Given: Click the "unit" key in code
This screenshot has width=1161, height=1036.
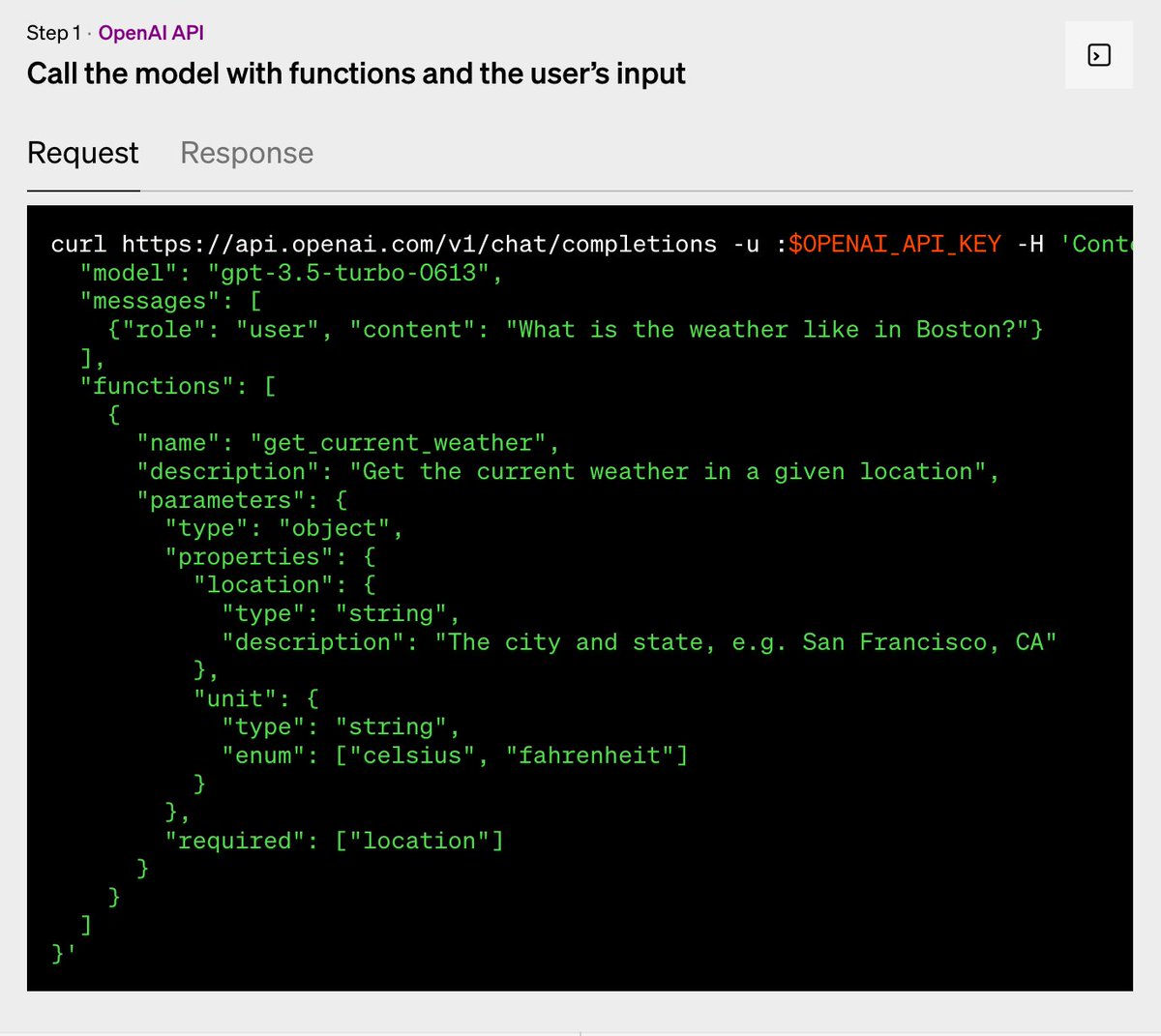Looking at the screenshot, I should pyautogui.click(x=234, y=698).
